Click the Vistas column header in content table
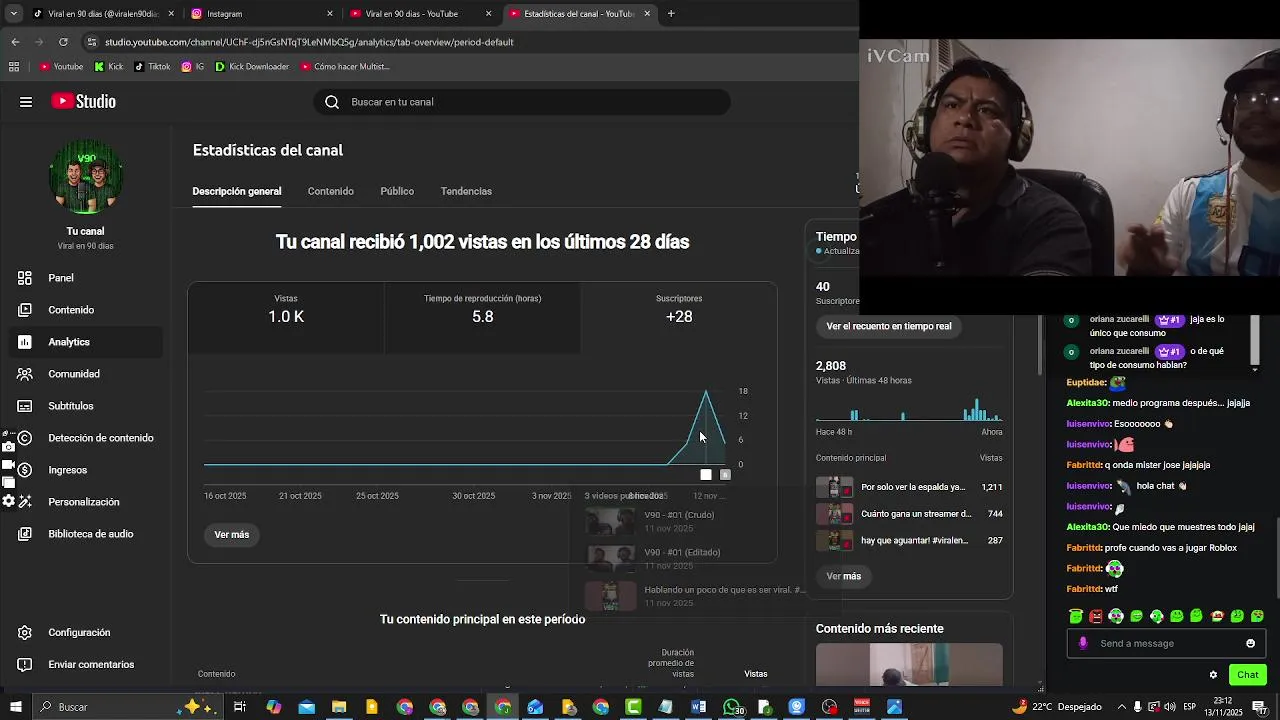This screenshot has width=1280, height=720. click(756, 674)
